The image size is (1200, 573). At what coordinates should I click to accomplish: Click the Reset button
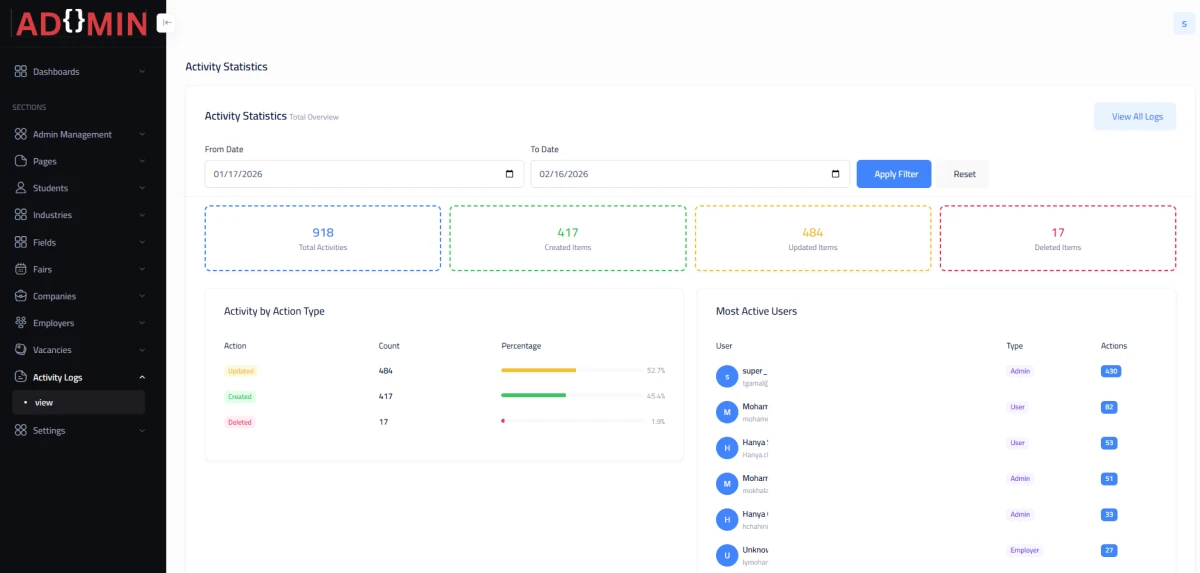click(x=964, y=174)
